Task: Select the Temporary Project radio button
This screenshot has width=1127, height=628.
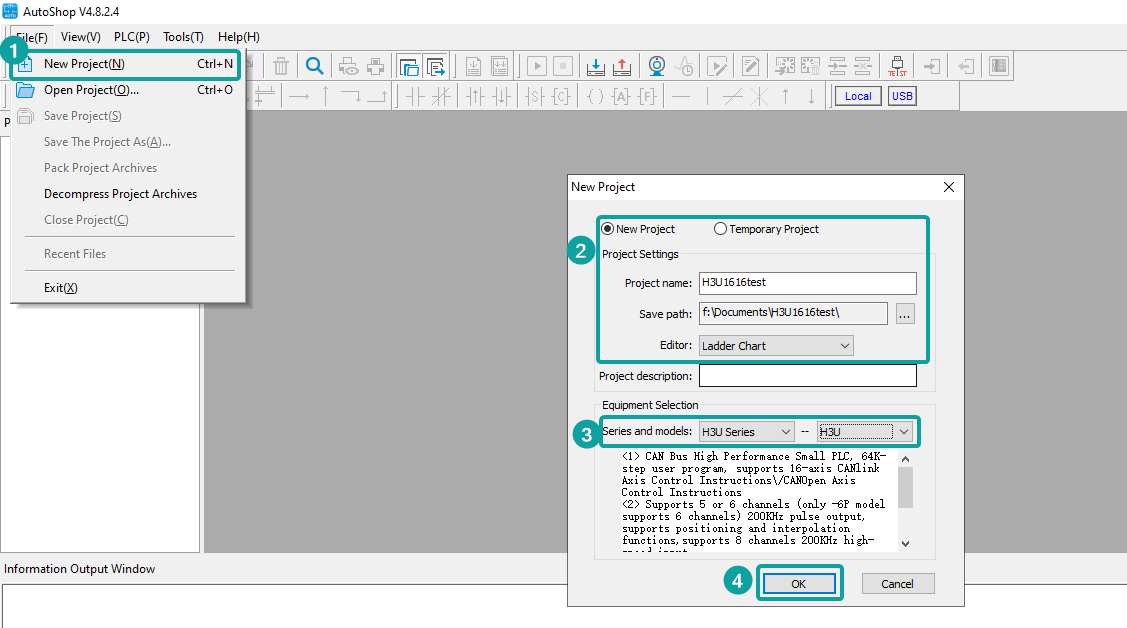Action: pos(720,228)
